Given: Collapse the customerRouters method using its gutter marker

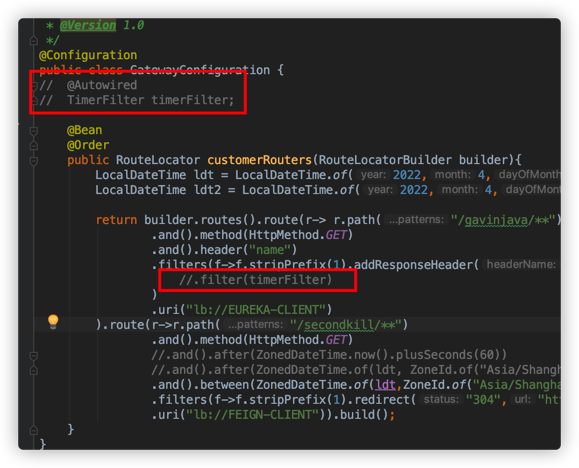Looking at the screenshot, I should pos(34,161).
